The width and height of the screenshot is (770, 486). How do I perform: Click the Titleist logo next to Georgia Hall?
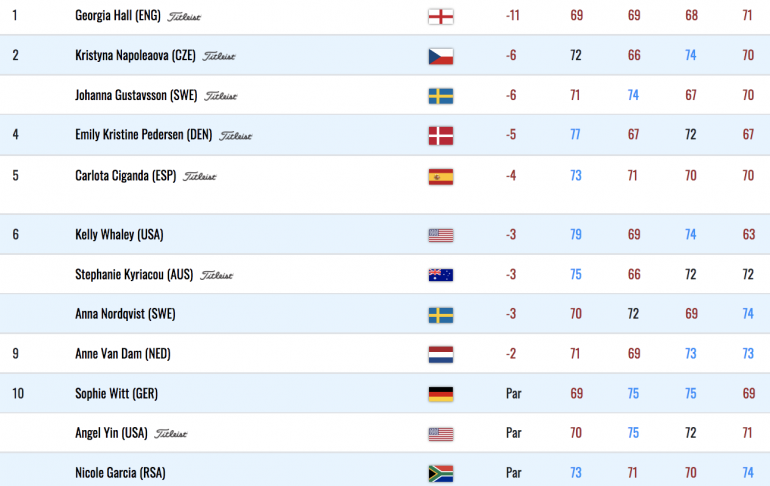pos(184,17)
